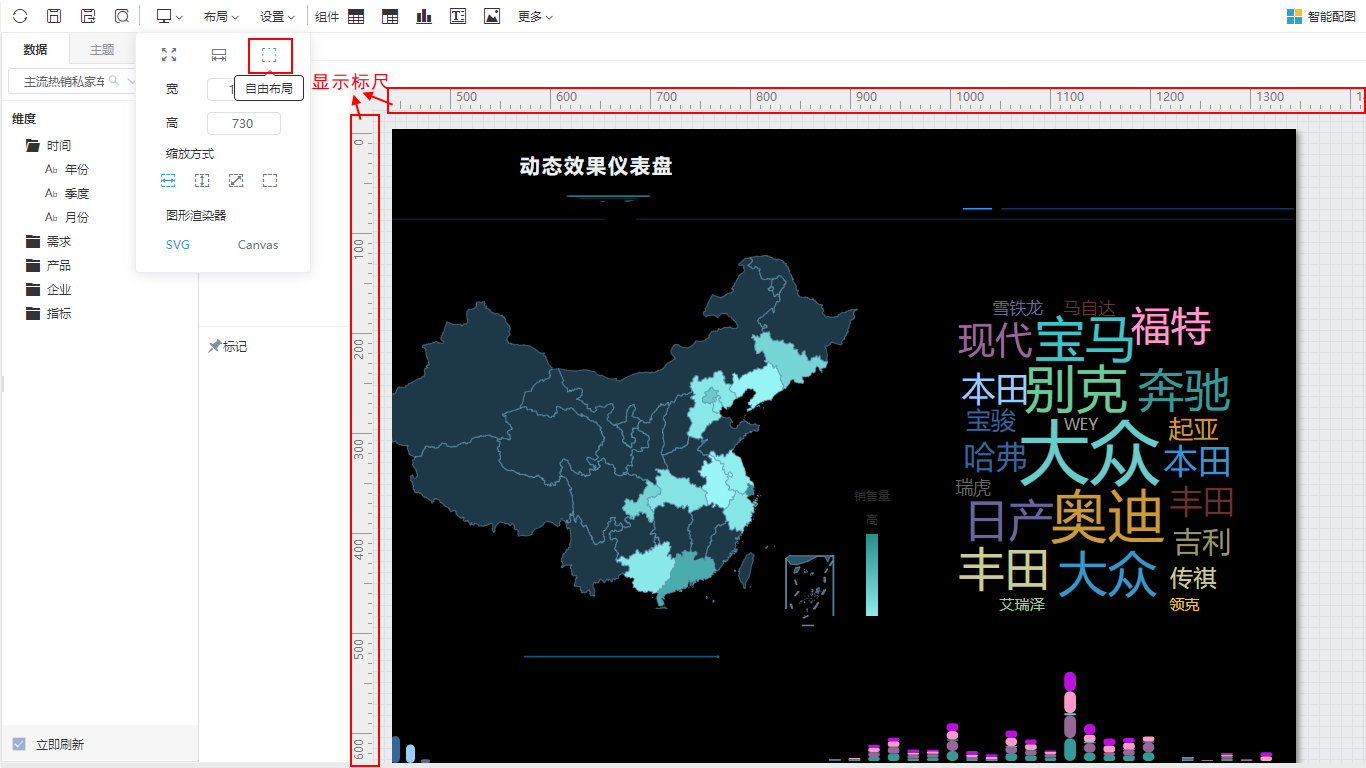Image resolution: width=1366 pixels, height=768 pixels.
Task: Select SVG graphics renderer
Action: 178,245
